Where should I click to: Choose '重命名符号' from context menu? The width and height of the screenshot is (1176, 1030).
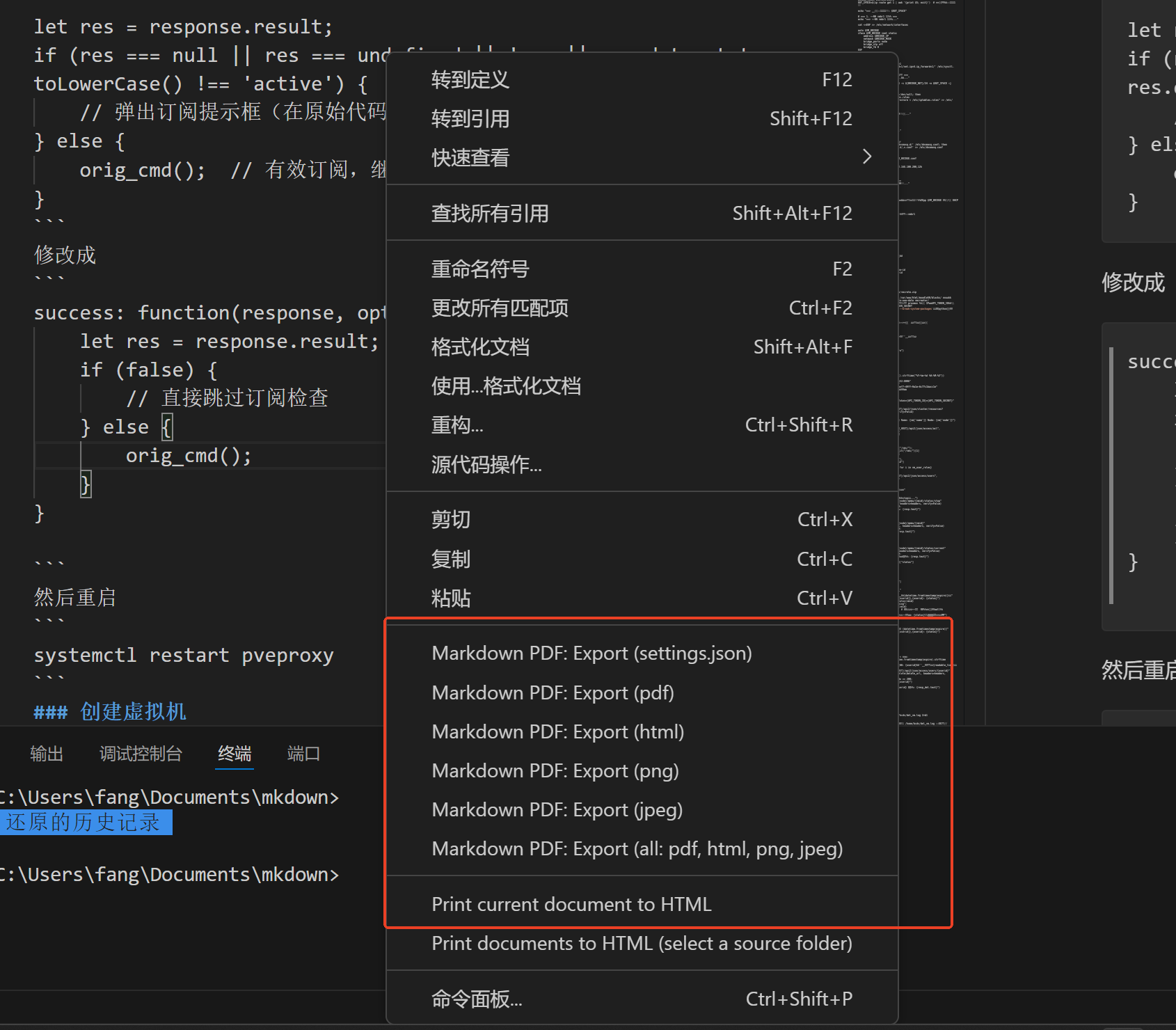click(642, 269)
